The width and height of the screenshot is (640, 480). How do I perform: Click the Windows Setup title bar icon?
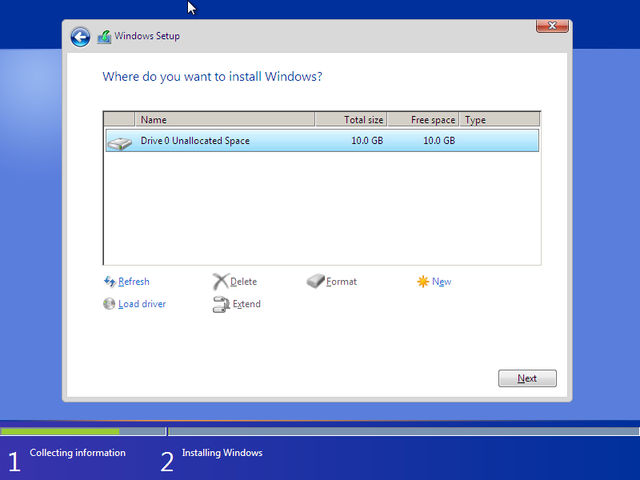click(104, 37)
